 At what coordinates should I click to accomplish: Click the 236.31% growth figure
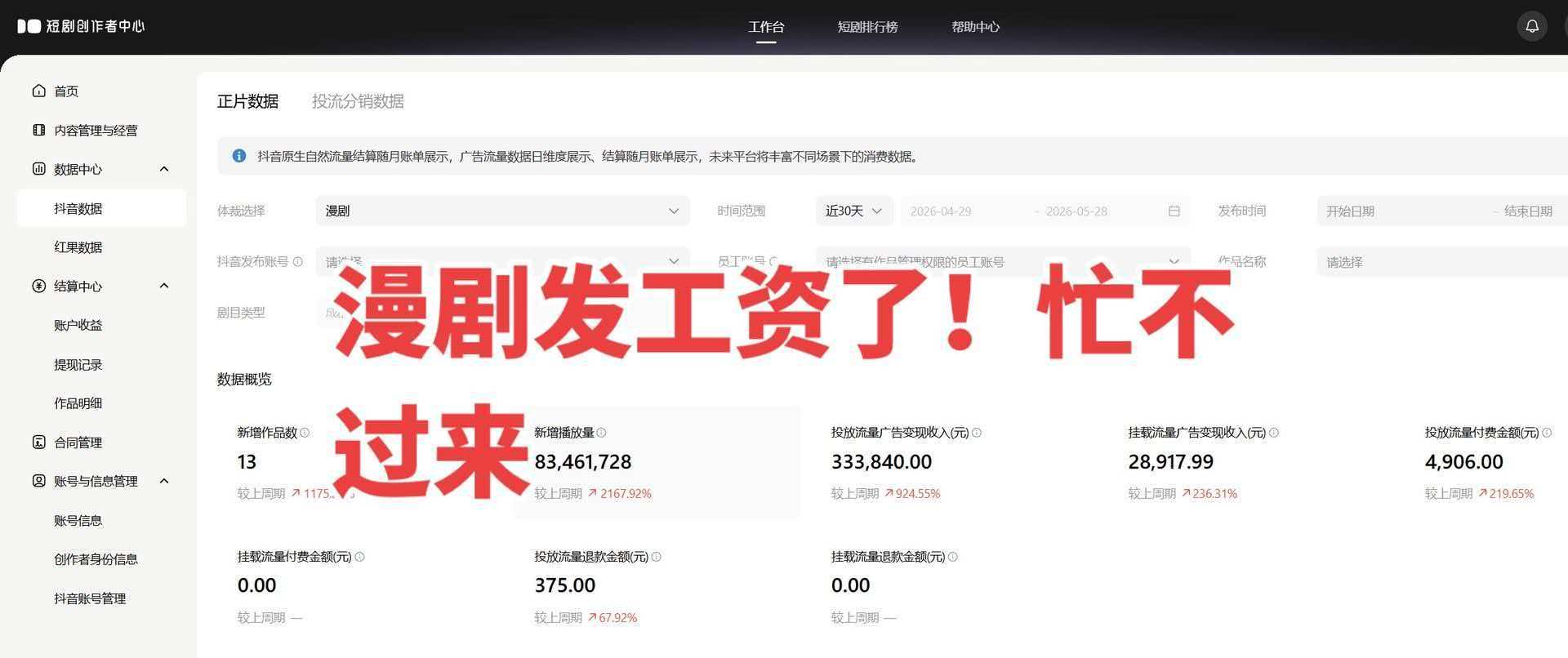pyautogui.click(x=1214, y=493)
